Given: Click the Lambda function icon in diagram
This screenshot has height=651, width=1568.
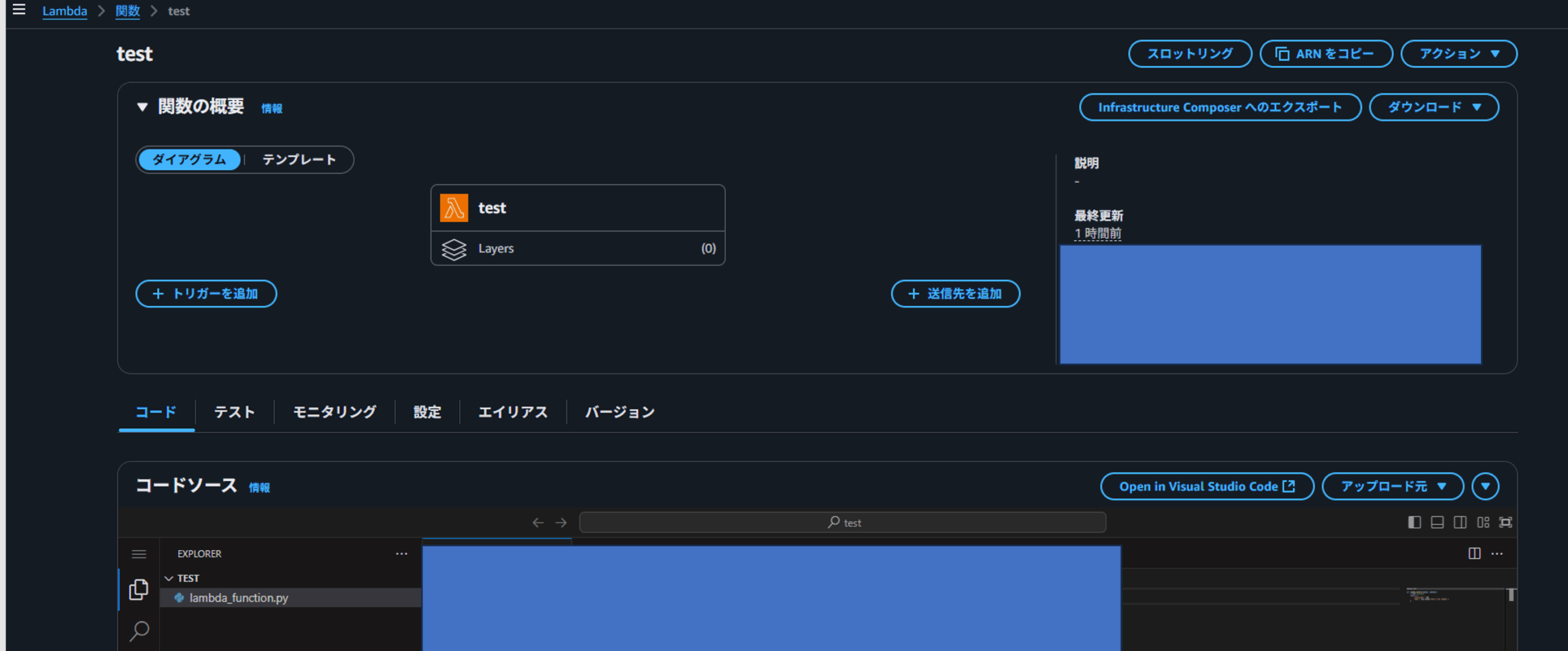Looking at the screenshot, I should (x=454, y=208).
